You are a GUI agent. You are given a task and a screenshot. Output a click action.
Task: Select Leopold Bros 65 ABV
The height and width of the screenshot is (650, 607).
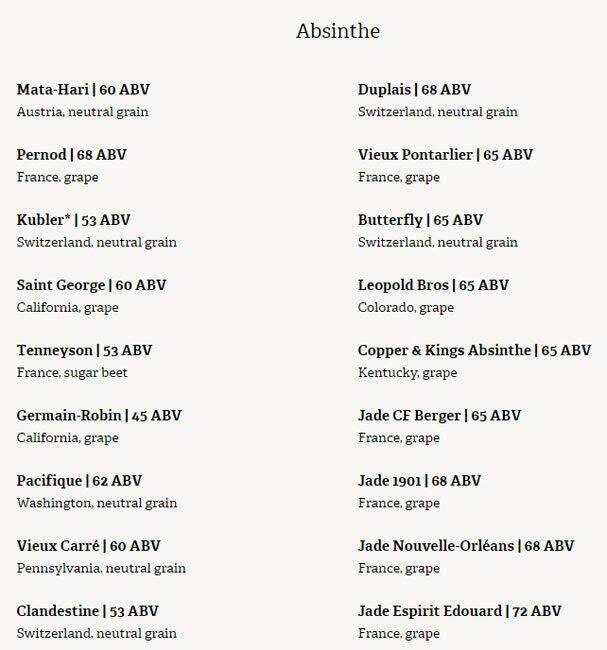click(x=433, y=285)
